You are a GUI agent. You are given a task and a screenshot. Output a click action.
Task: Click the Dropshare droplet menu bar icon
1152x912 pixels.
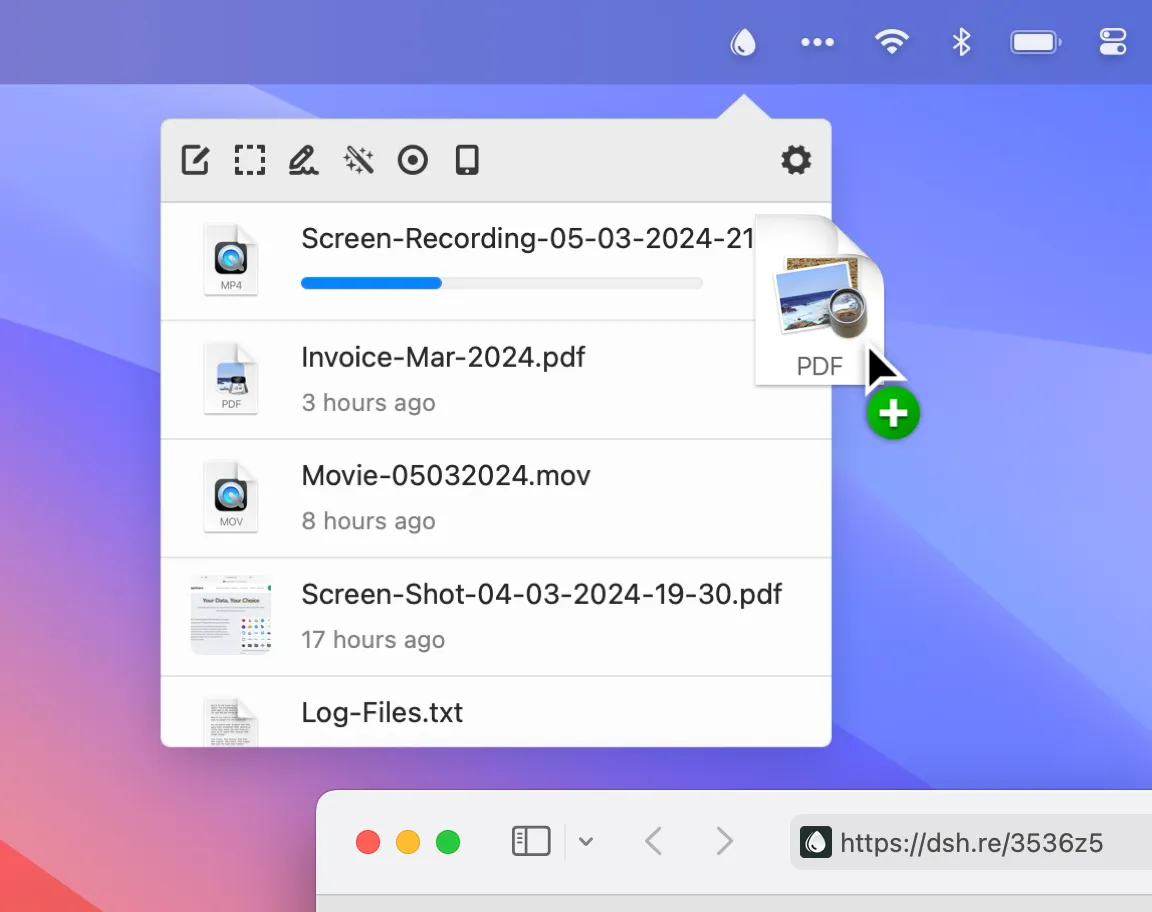(743, 42)
